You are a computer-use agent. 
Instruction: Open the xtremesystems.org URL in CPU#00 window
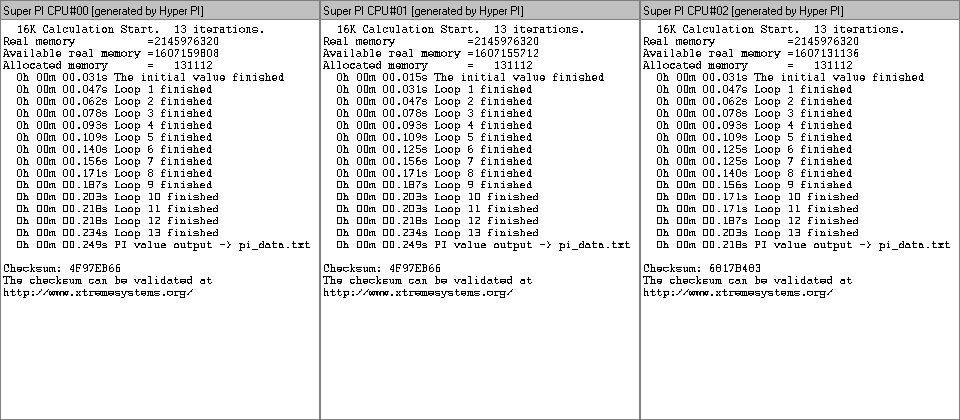[97, 293]
